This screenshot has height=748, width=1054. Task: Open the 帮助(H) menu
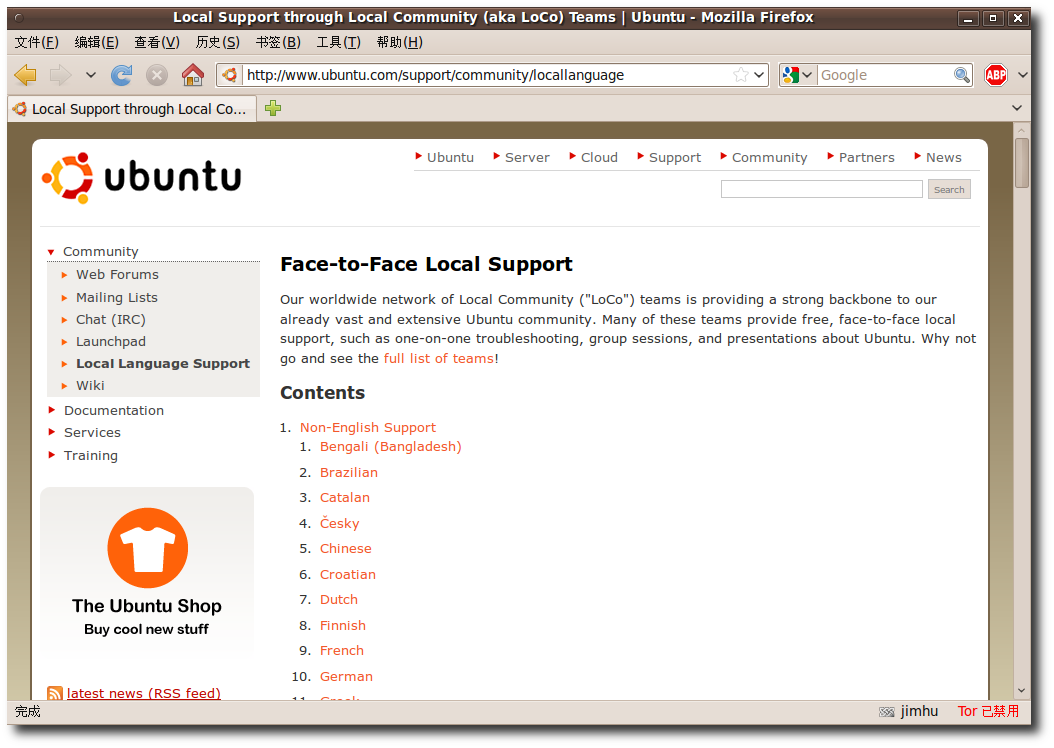(x=399, y=42)
